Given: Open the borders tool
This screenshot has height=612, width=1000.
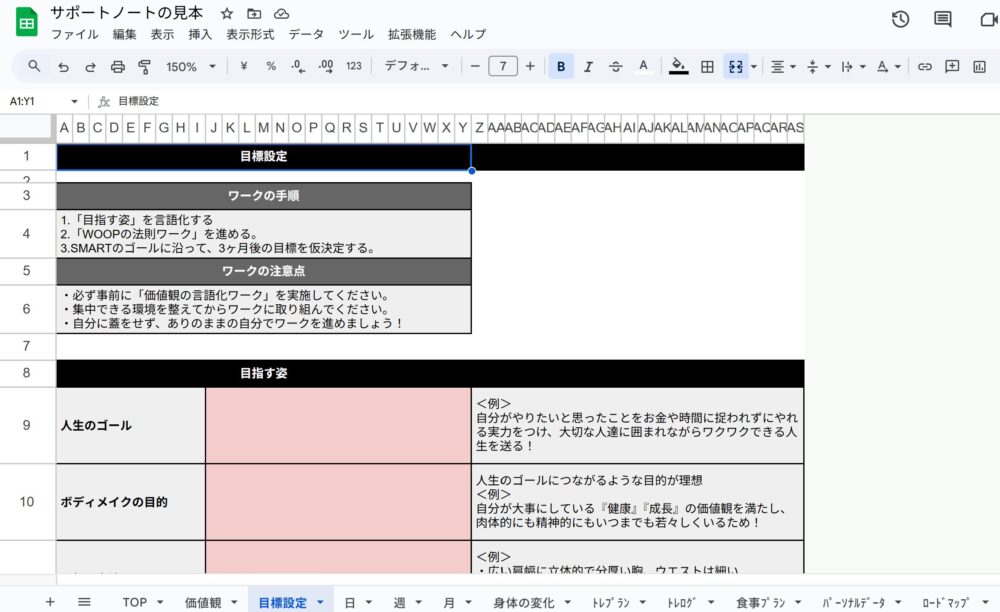Looking at the screenshot, I should coord(707,66).
